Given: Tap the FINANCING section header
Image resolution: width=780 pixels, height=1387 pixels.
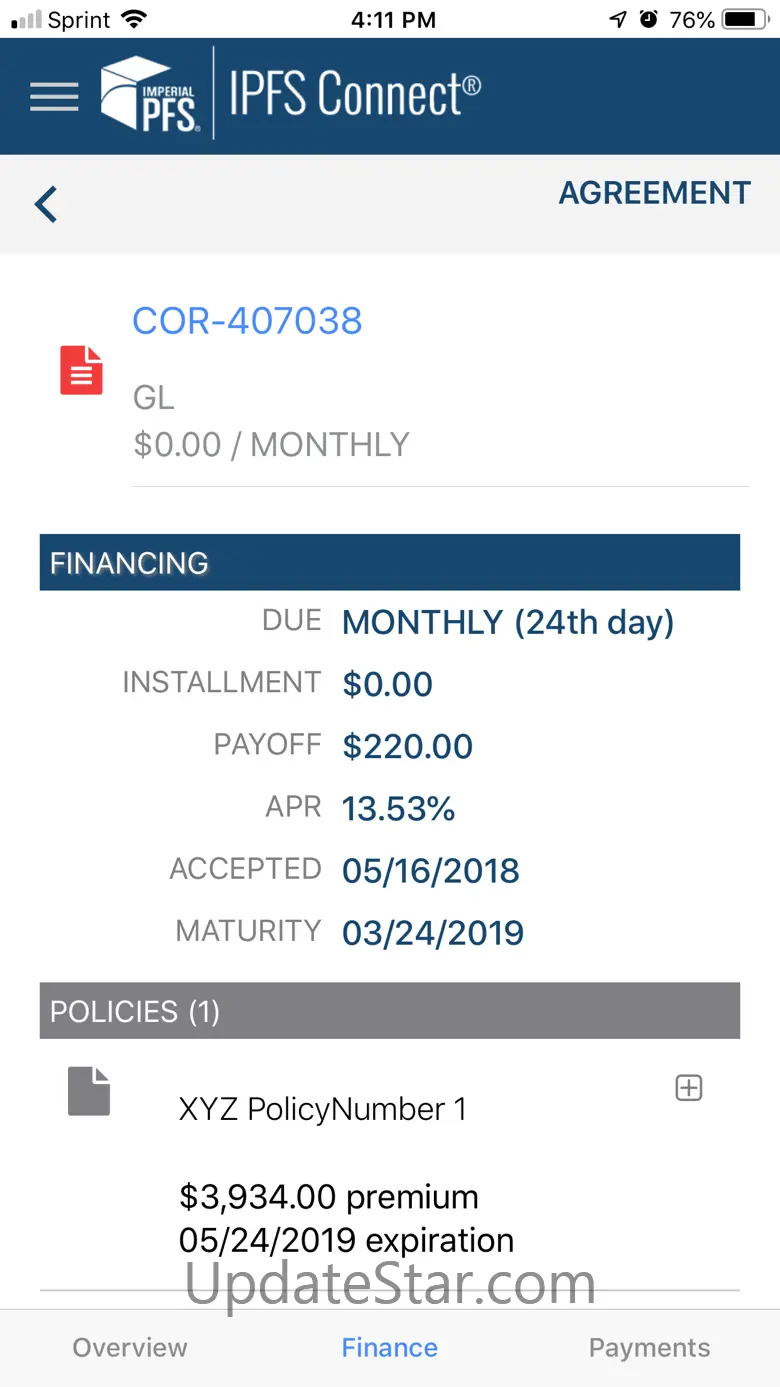Looking at the screenshot, I should [390, 562].
